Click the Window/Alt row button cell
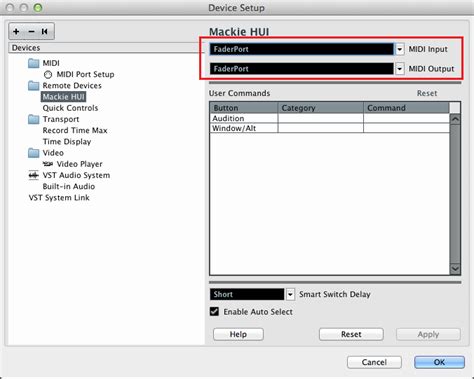The image size is (474, 379). [x=244, y=128]
